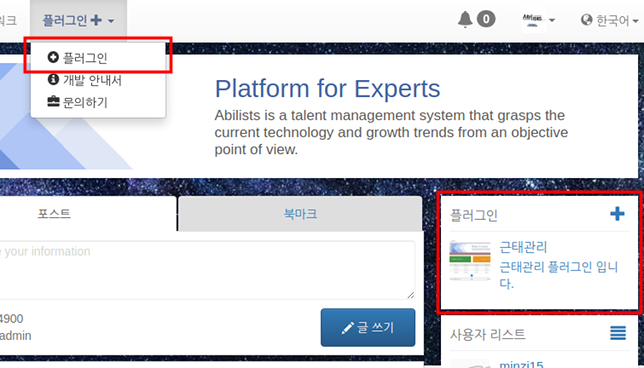Select 플러그인 entry in dropdown menu
The height and width of the screenshot is (368, 644).
point(98,58)
